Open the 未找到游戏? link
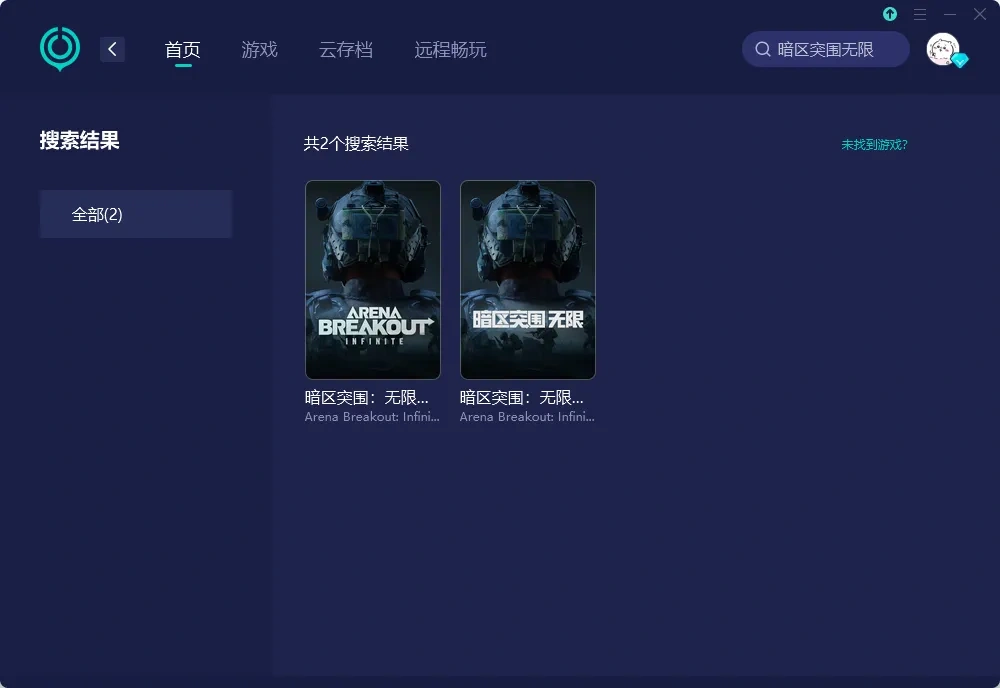 pos(872,145)
